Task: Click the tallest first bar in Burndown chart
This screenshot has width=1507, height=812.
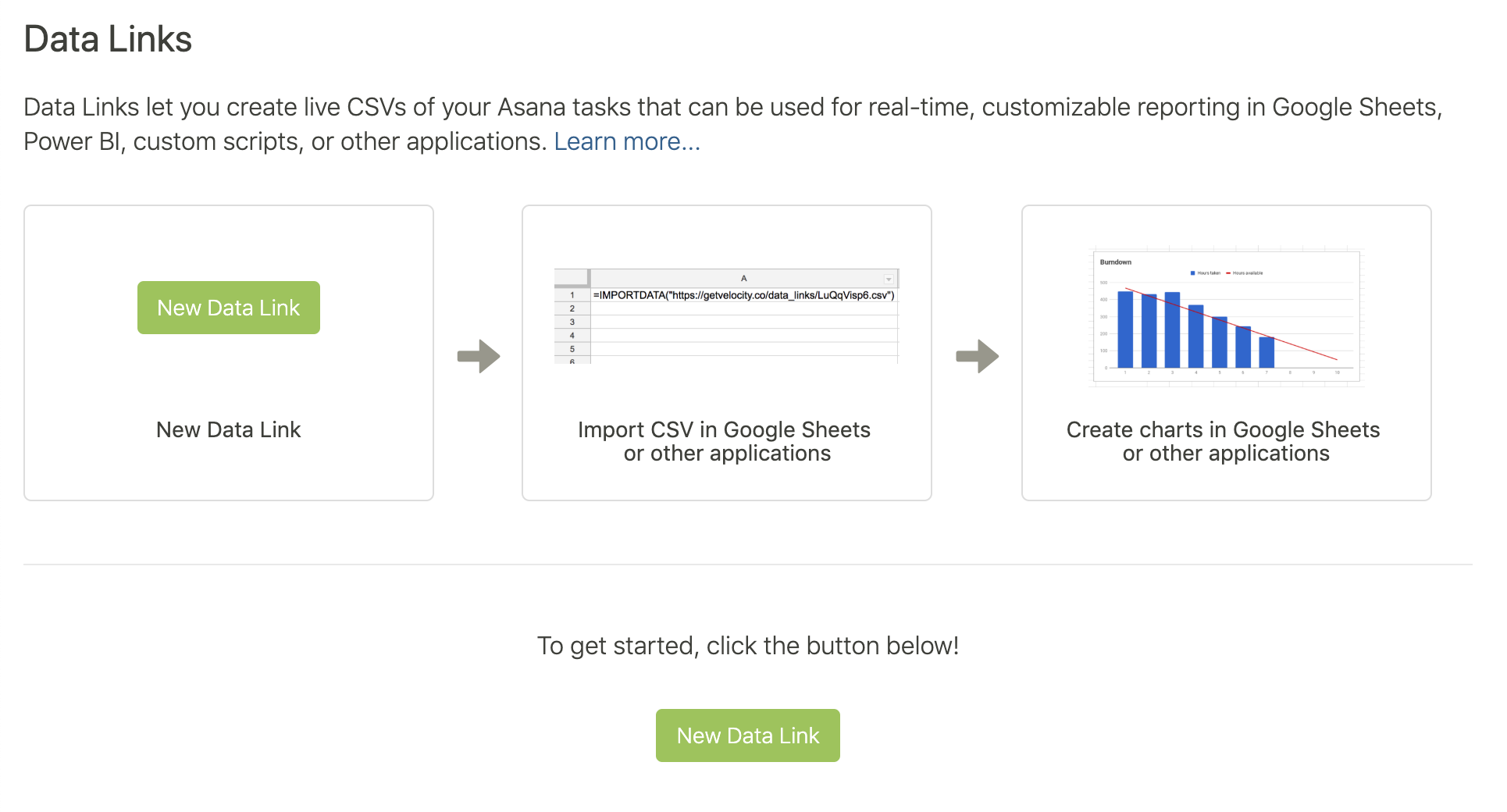Action: (1125, 329)
